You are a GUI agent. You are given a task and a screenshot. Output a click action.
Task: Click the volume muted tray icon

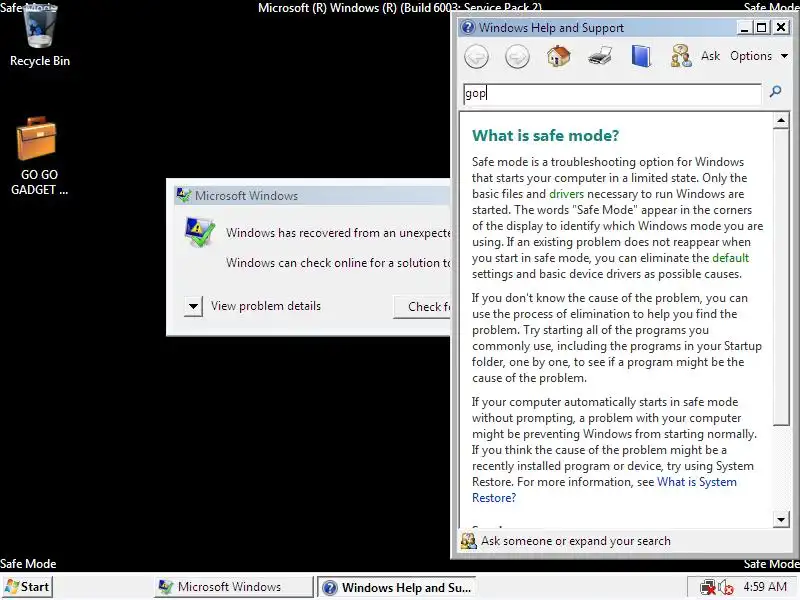[x=726, y=587]
